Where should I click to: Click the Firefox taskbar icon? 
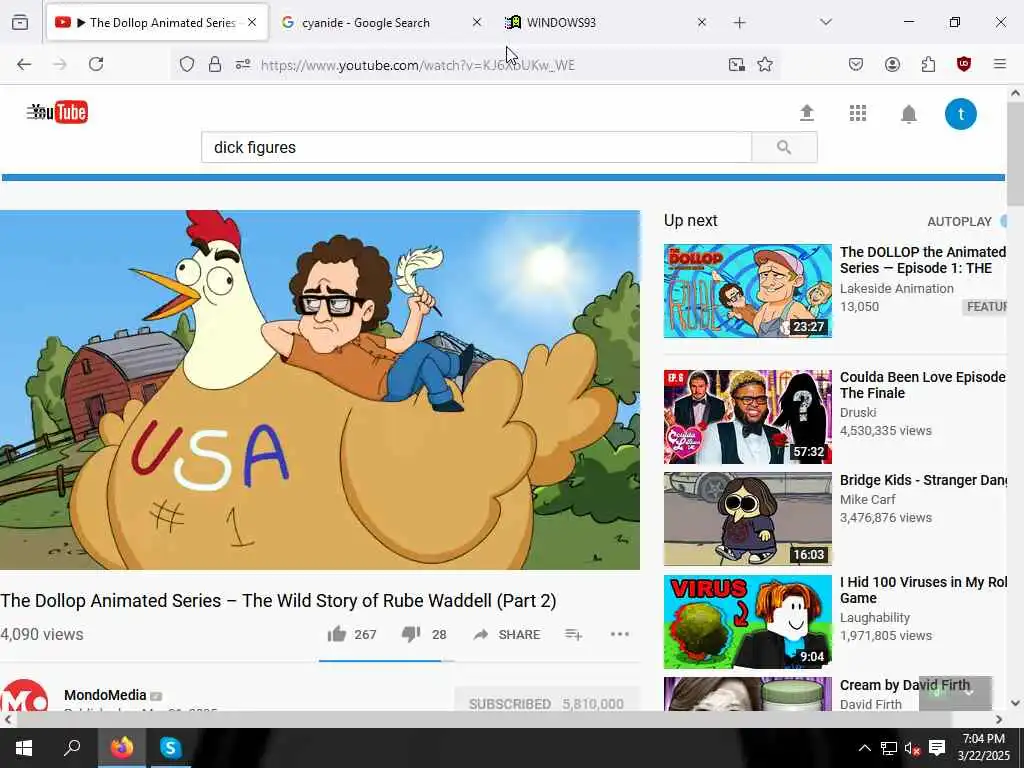coord(121,748)
